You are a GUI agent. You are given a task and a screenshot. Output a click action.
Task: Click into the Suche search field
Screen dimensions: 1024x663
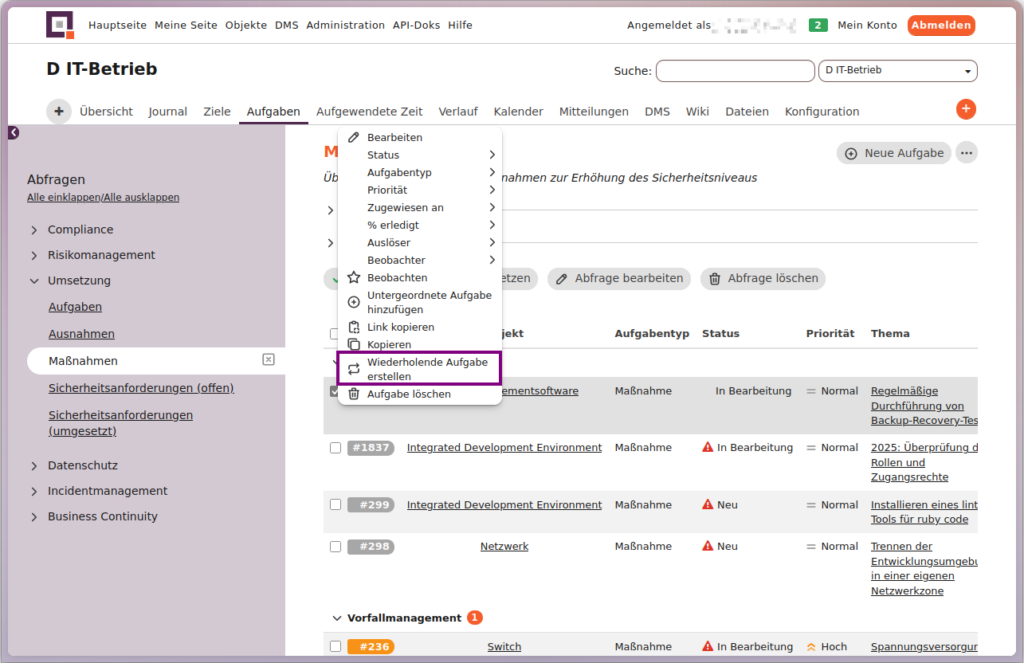pyautogui.click(x=735, y=71)
